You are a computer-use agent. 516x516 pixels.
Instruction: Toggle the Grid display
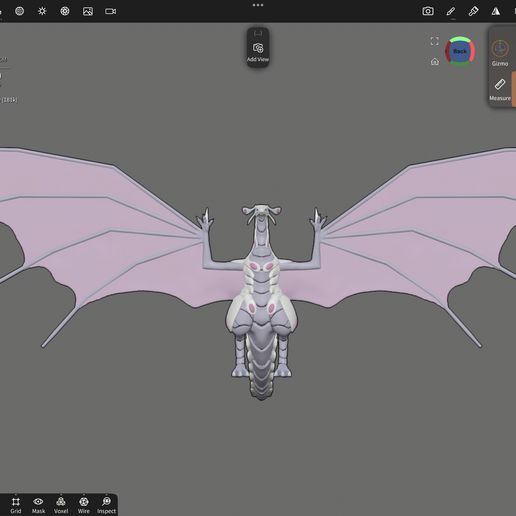point(16,505)
